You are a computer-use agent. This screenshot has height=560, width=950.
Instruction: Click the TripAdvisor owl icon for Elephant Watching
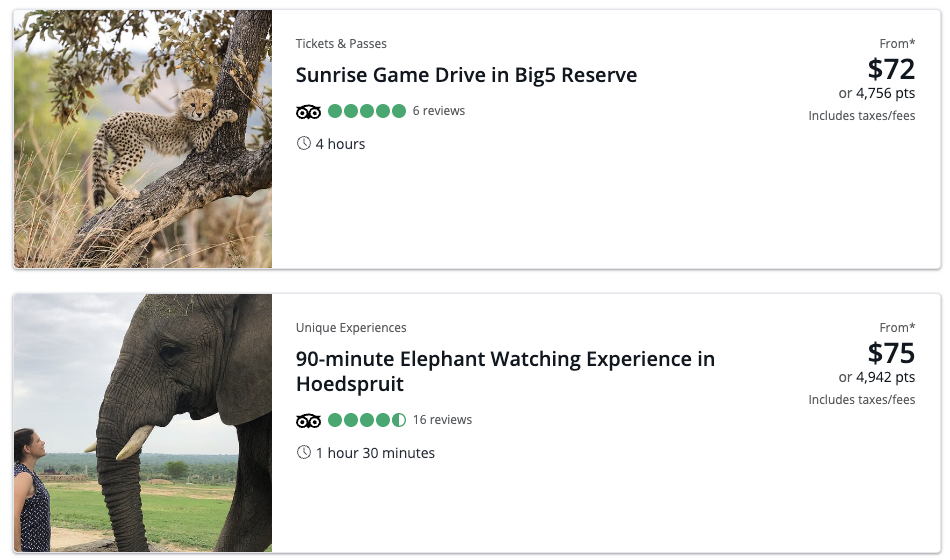pyautogui.click(x=308, y=420)
